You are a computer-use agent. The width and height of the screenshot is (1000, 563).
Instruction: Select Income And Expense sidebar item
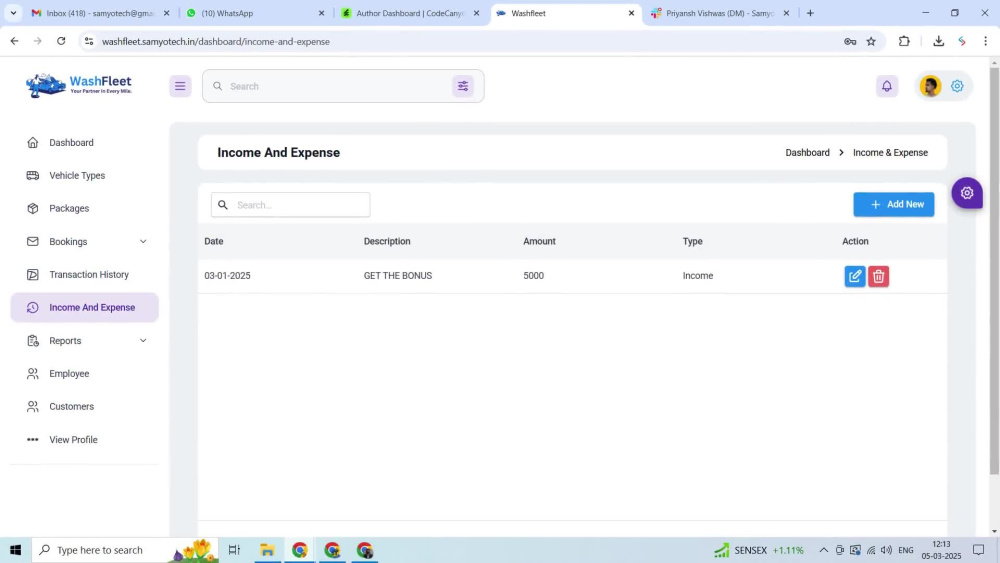pyautogui.click(x=85, y=307)
